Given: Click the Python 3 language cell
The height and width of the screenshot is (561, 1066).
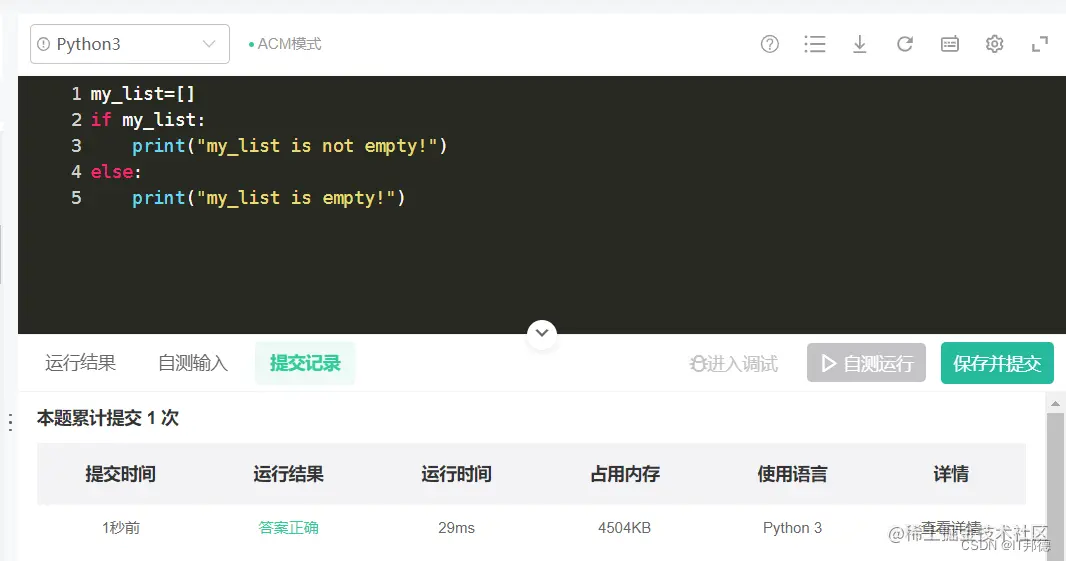Looking at the screenshot, I should coord(792,528).
